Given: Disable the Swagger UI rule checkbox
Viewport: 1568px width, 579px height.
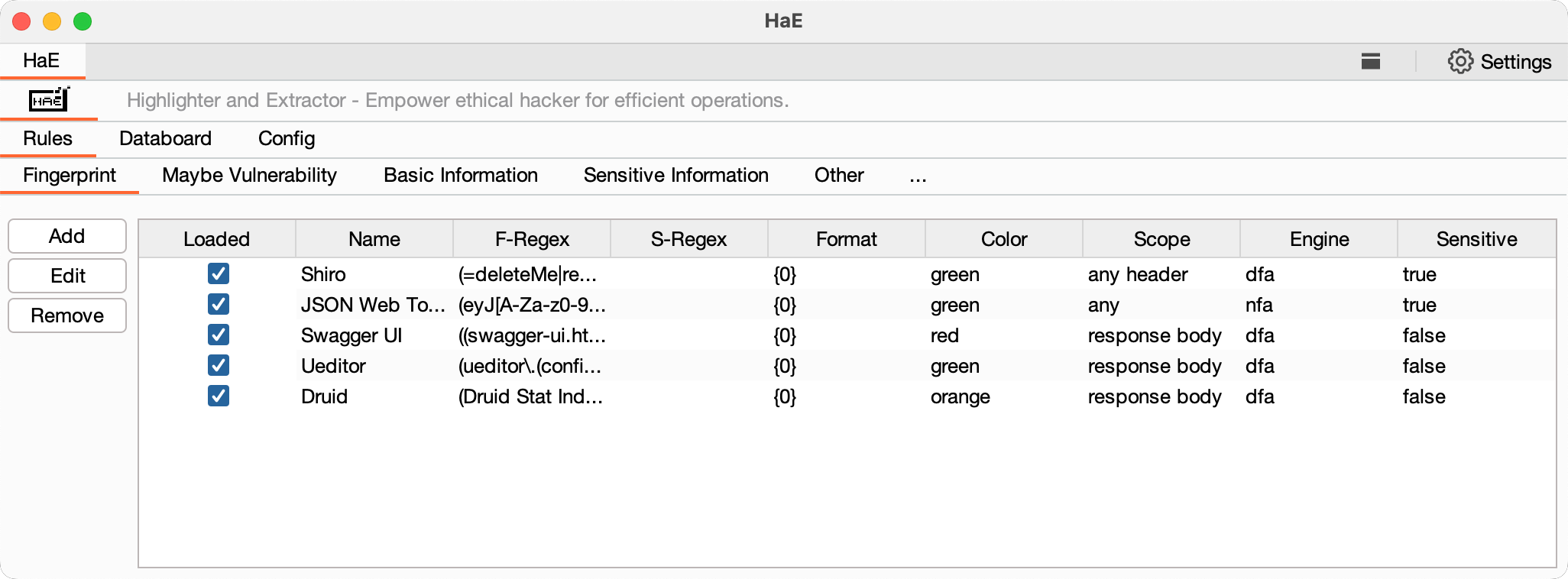Looking at the screenshot, I should [219, 335].
